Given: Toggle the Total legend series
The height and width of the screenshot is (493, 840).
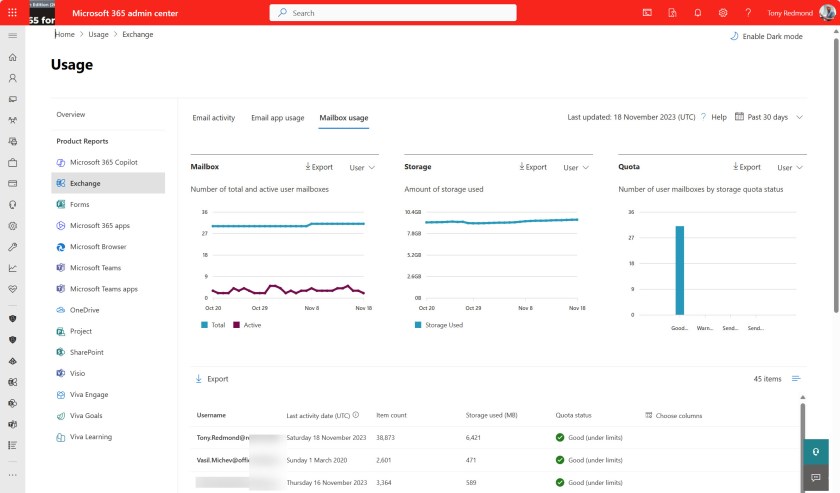Looking at the screenshot, I should pos(213,325).
